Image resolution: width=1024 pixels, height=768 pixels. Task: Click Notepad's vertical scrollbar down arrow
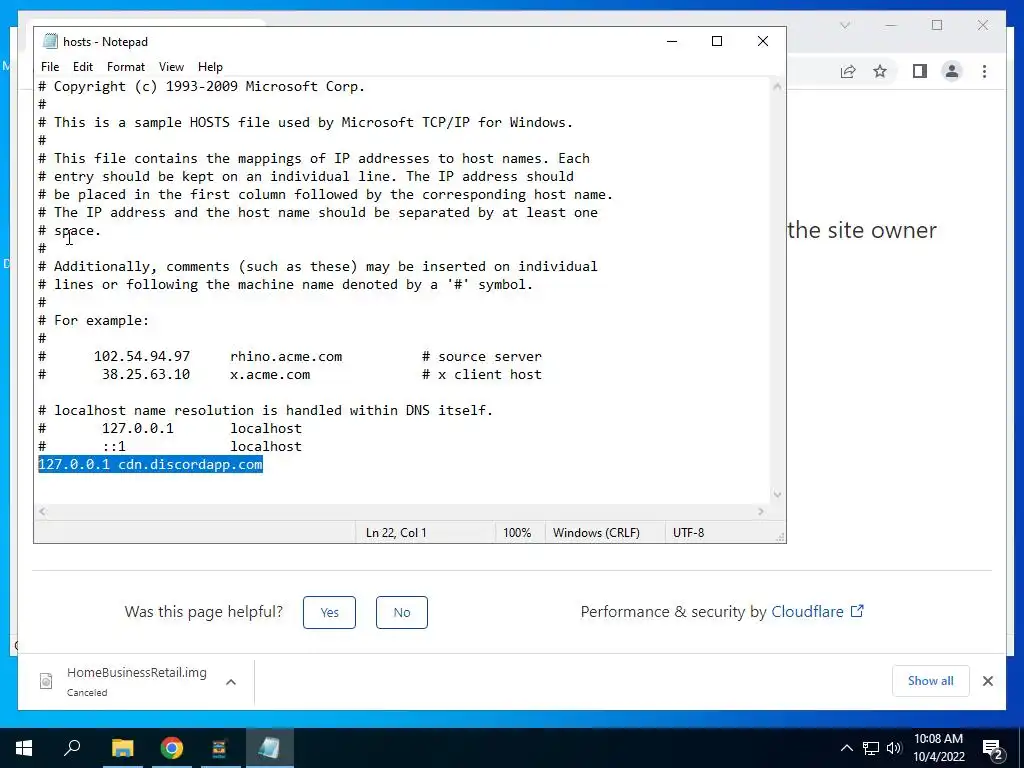777,494
